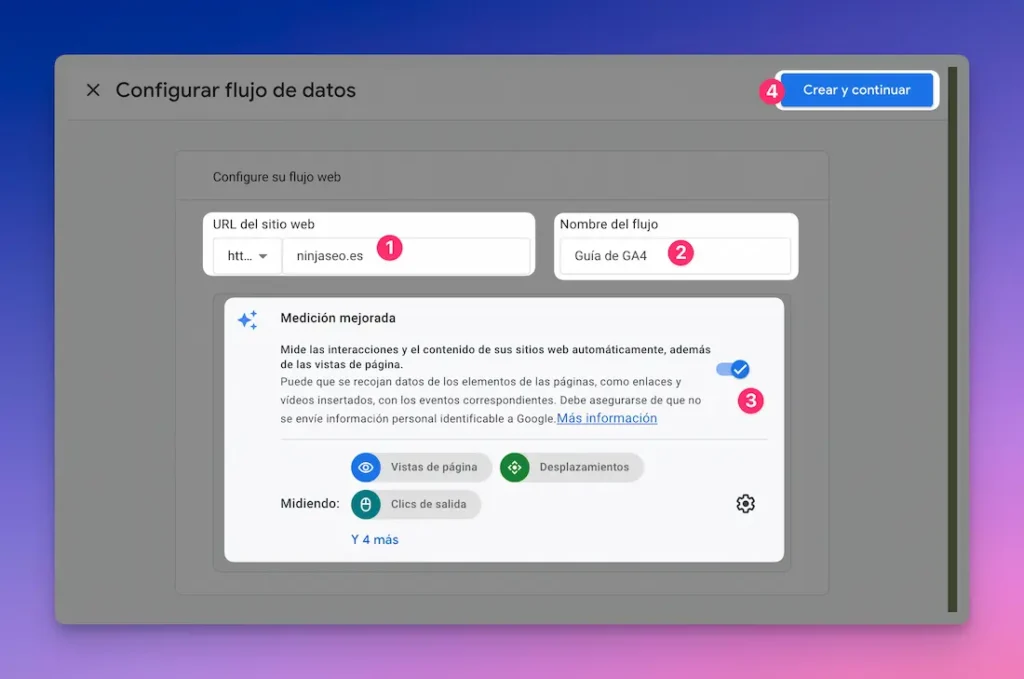Click the eye icon on Vistas de página chip
The width and height of the screenshot is (1024, 679).
click(x=367, y=467)
